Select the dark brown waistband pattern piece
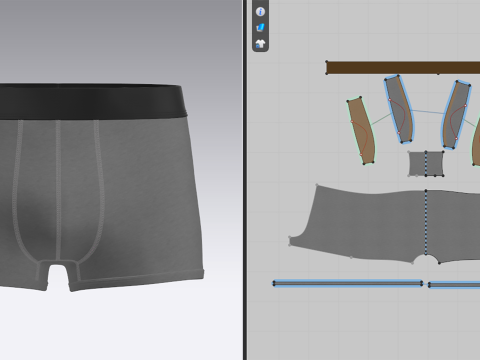The width and height of the screenshot is (480, 360). coord(403,68)
